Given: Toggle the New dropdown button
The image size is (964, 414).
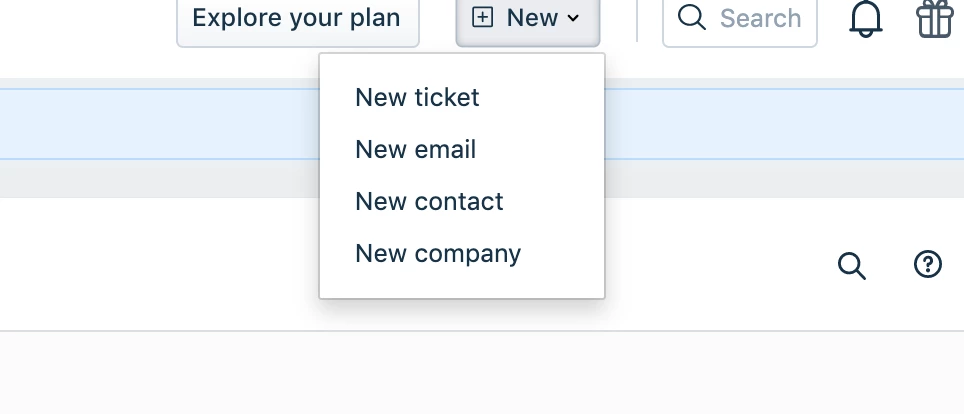Looking at the screenshot, I should [x=527, y=20].
